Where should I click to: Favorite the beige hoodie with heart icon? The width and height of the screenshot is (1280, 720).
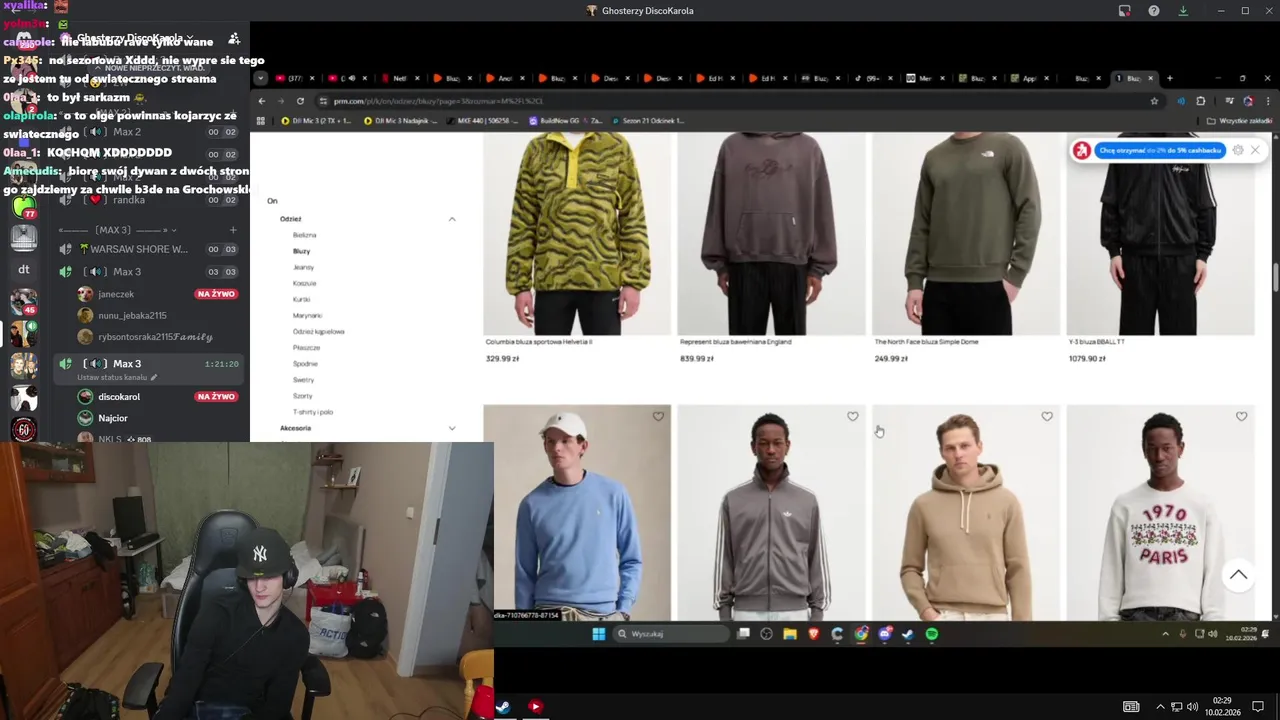point(1047,417)
